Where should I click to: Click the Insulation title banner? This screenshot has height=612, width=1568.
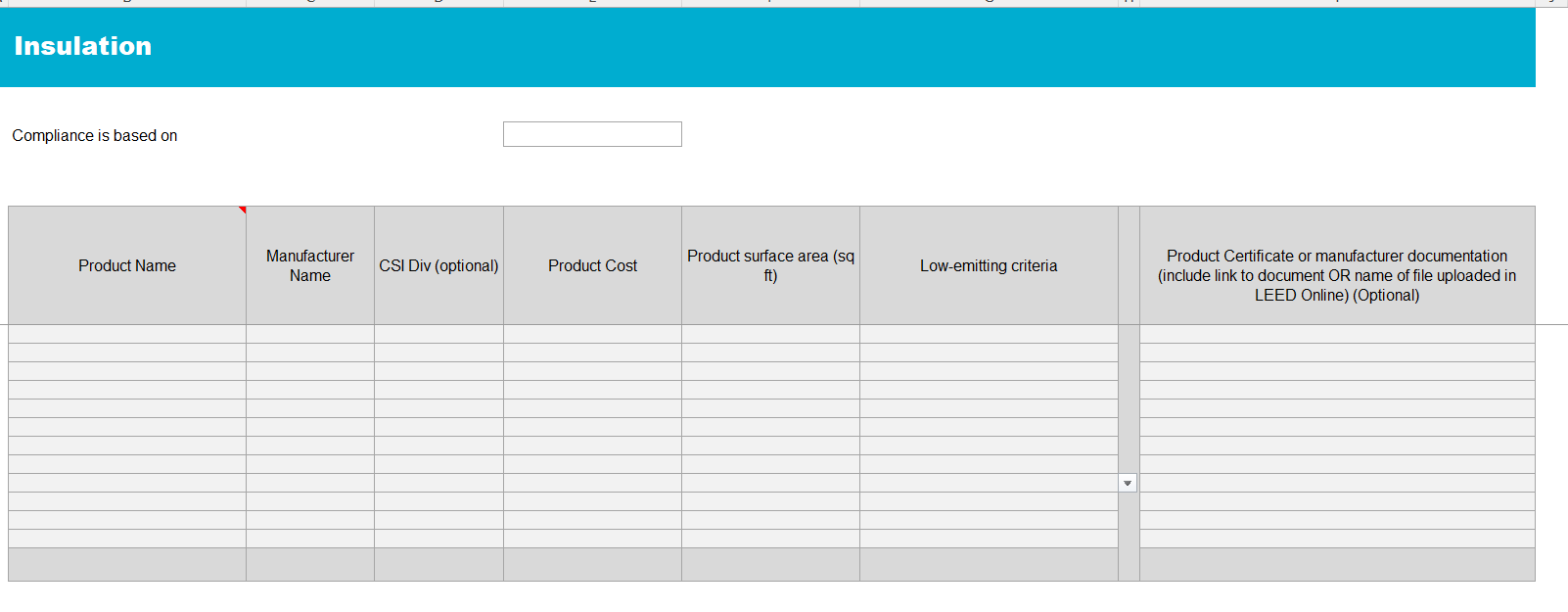pyautogui.click(x=767, y=47)
